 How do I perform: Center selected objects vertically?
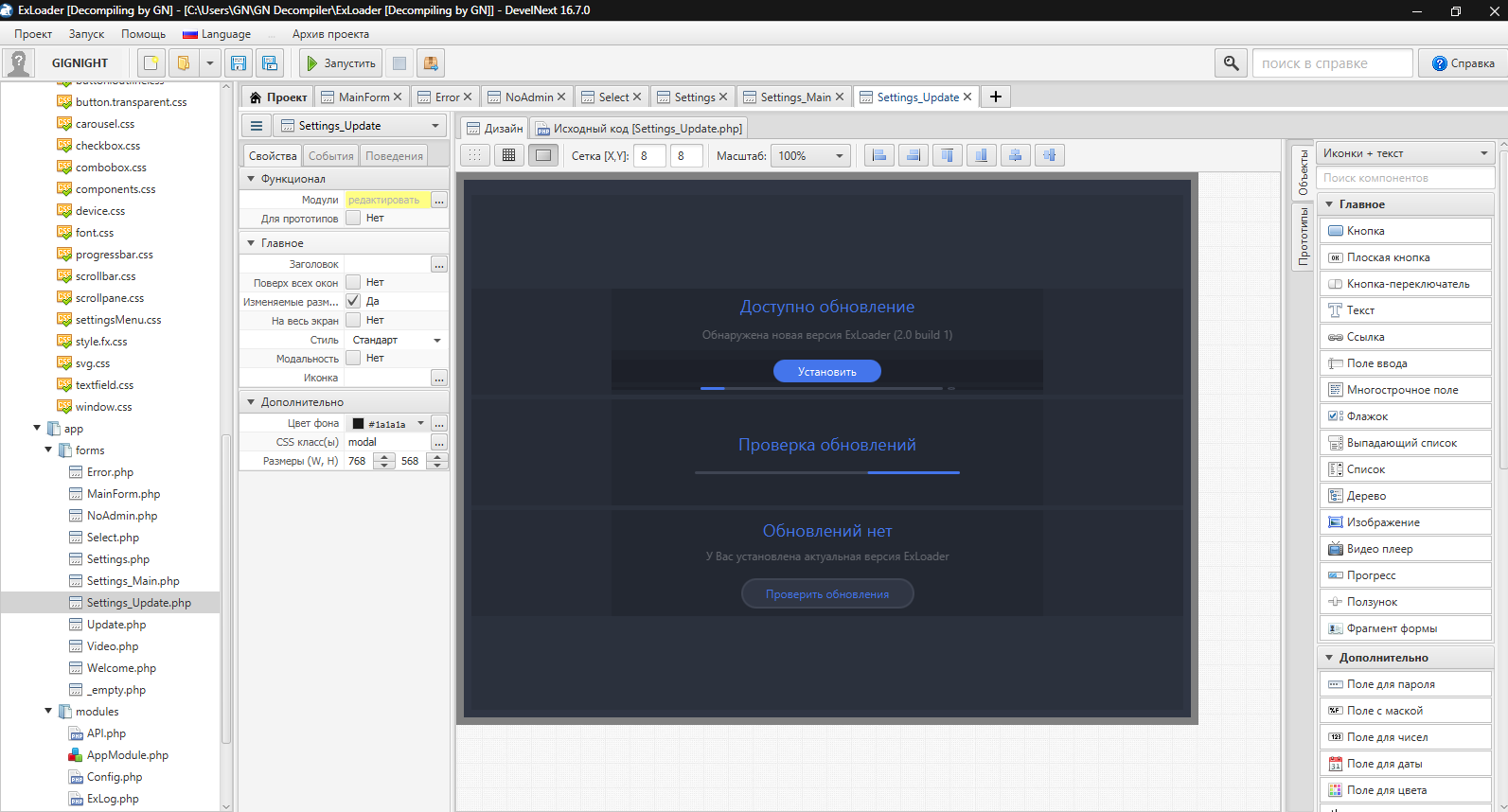[x=1050, y=155]
